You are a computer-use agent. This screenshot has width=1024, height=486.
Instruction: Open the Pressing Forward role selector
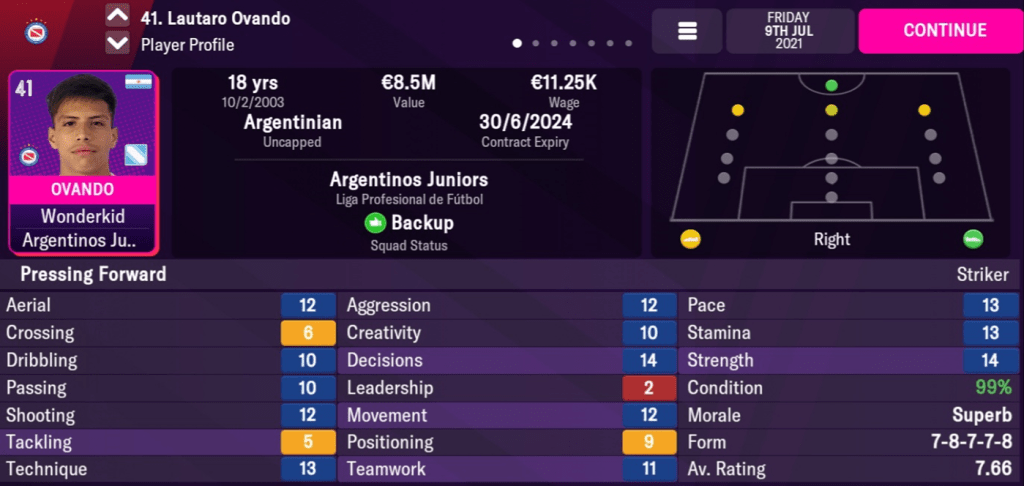click(86, 274)
